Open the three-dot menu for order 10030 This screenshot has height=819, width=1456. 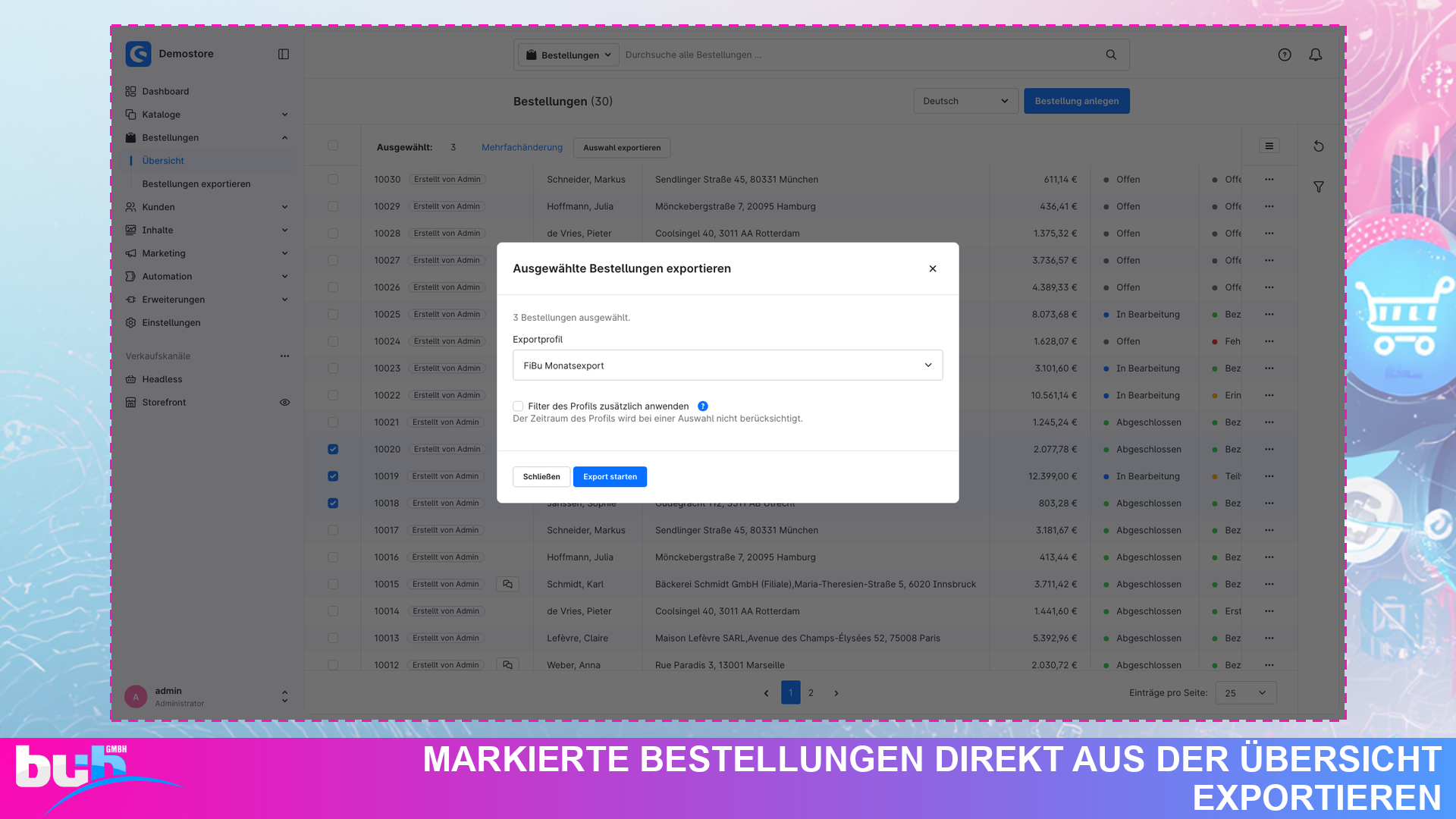(1269, 180)
